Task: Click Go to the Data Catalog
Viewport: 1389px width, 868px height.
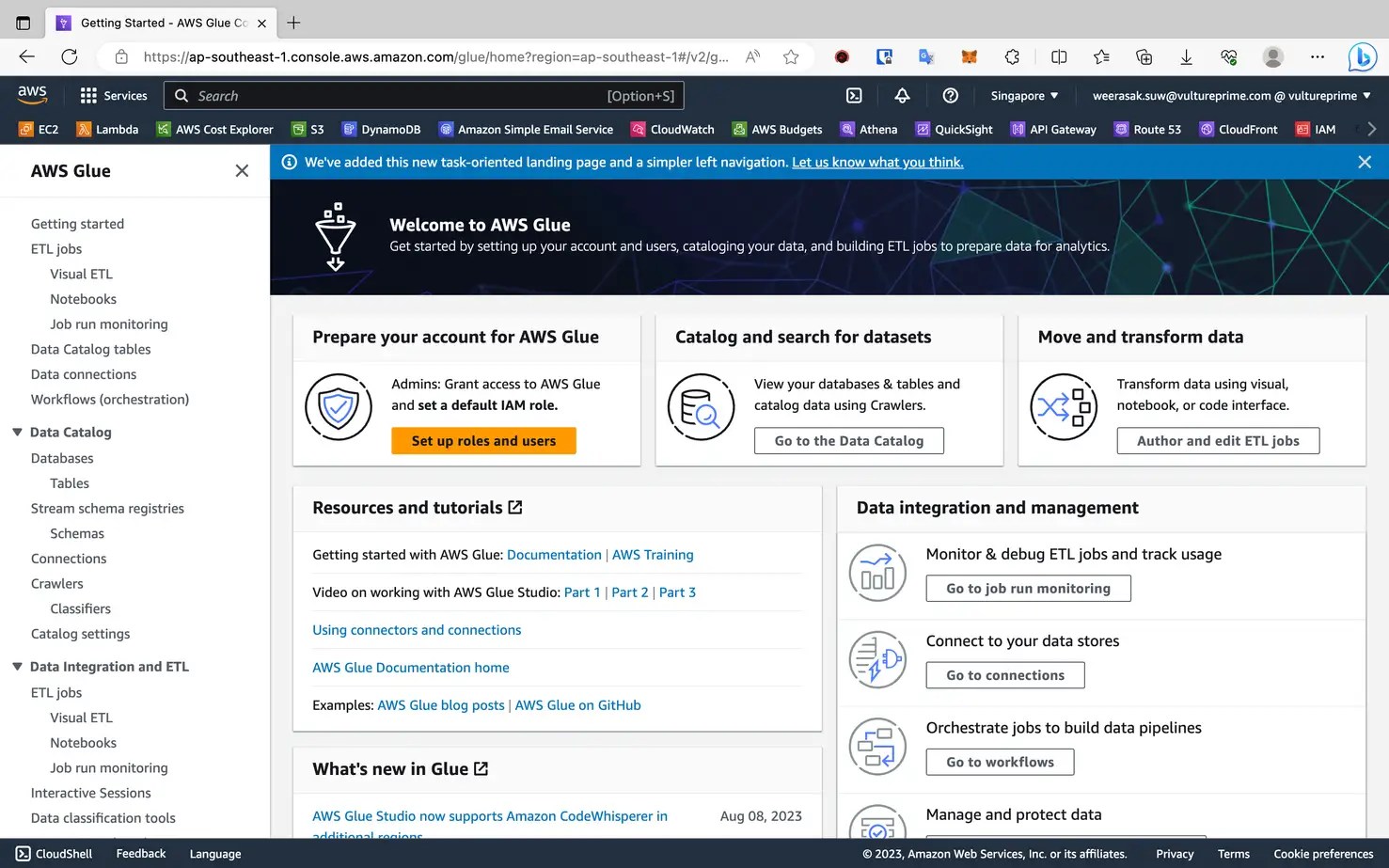Action: (849, 441)
